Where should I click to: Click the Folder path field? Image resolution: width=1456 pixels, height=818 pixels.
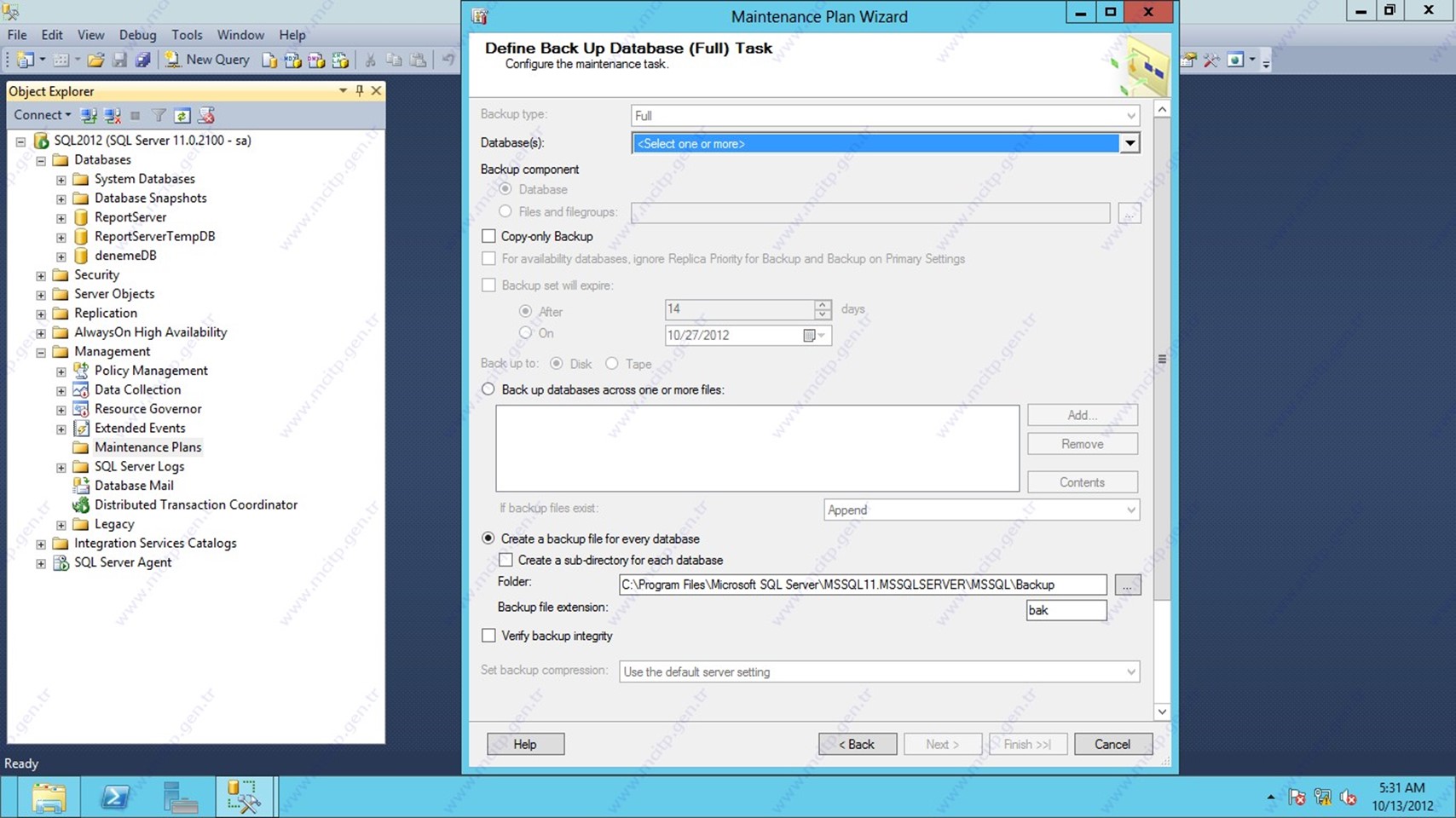(x=863, y=585)
